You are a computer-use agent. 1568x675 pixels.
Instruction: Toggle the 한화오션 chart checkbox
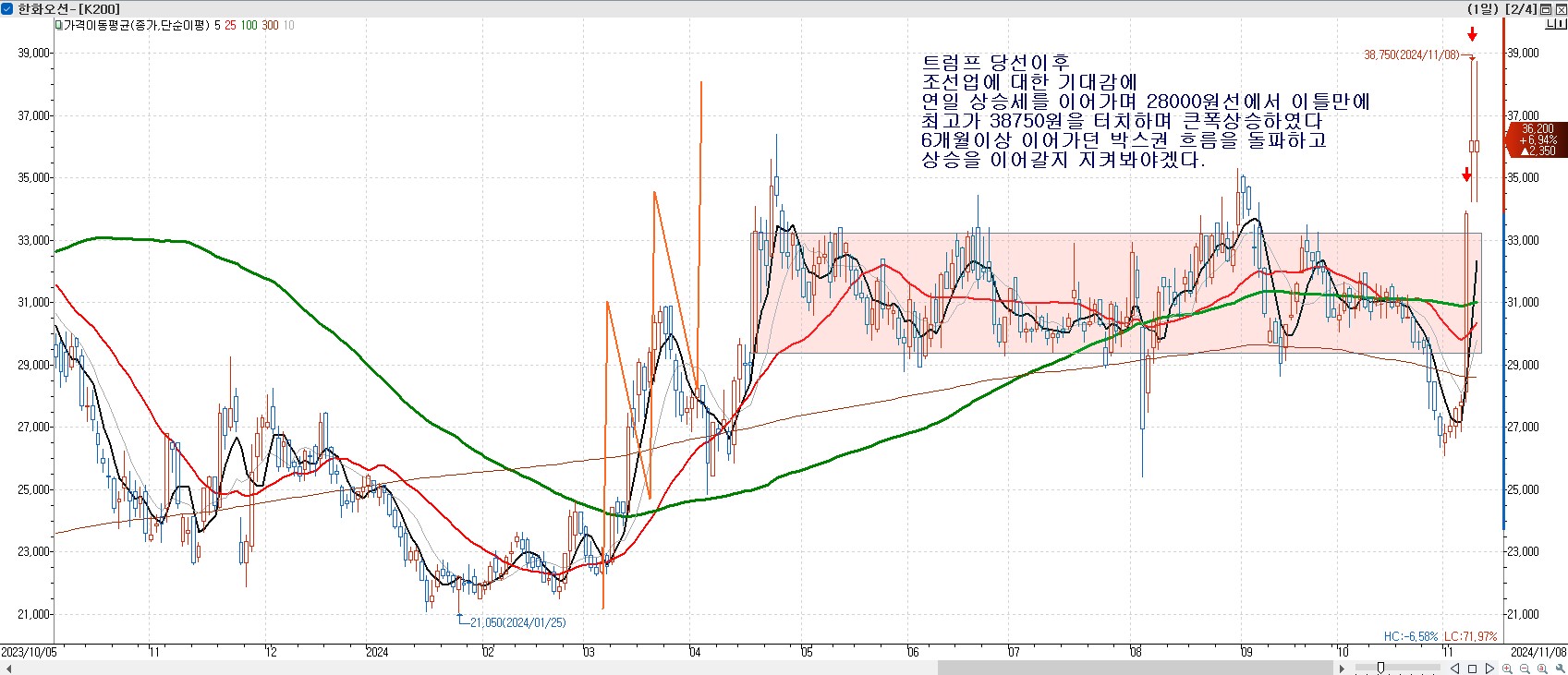[x=6, y=8]
